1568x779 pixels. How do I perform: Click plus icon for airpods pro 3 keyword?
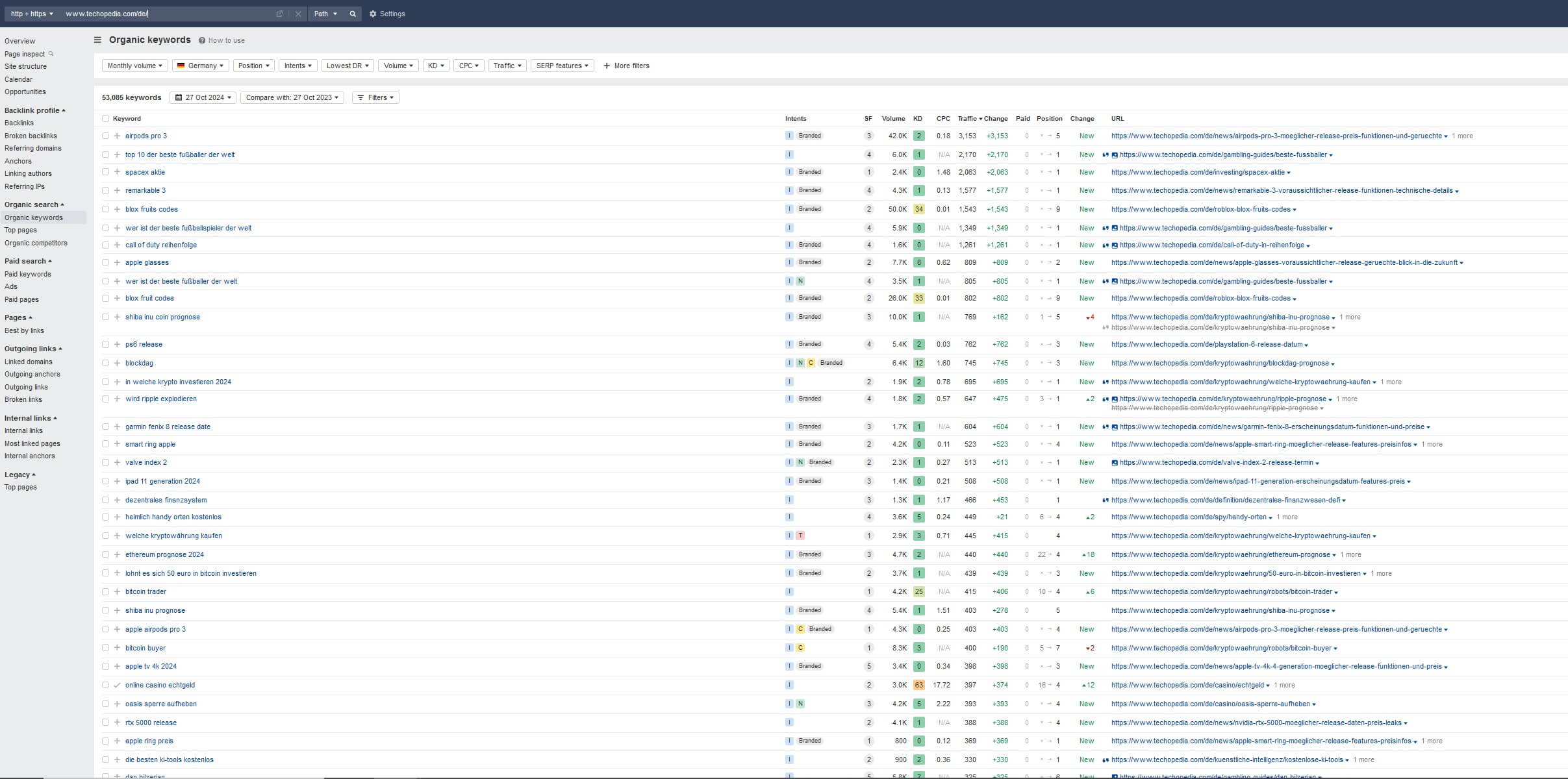(117, 136)
